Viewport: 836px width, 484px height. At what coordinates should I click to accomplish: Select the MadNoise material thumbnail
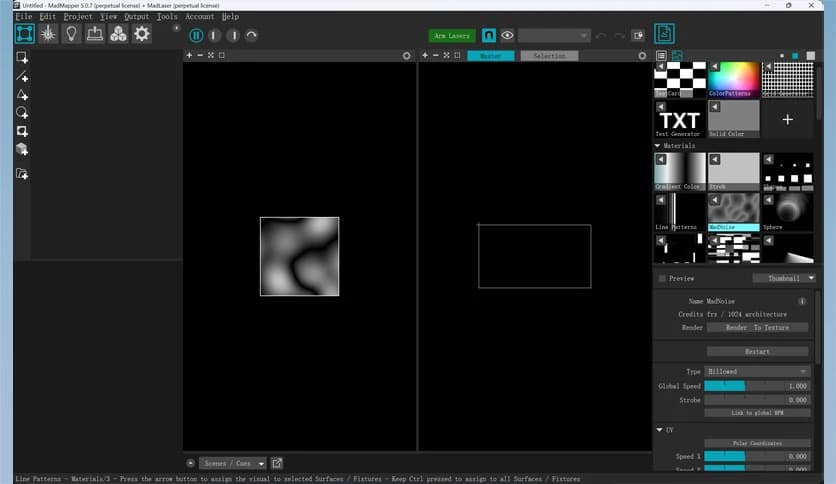(x=734, y=212)
